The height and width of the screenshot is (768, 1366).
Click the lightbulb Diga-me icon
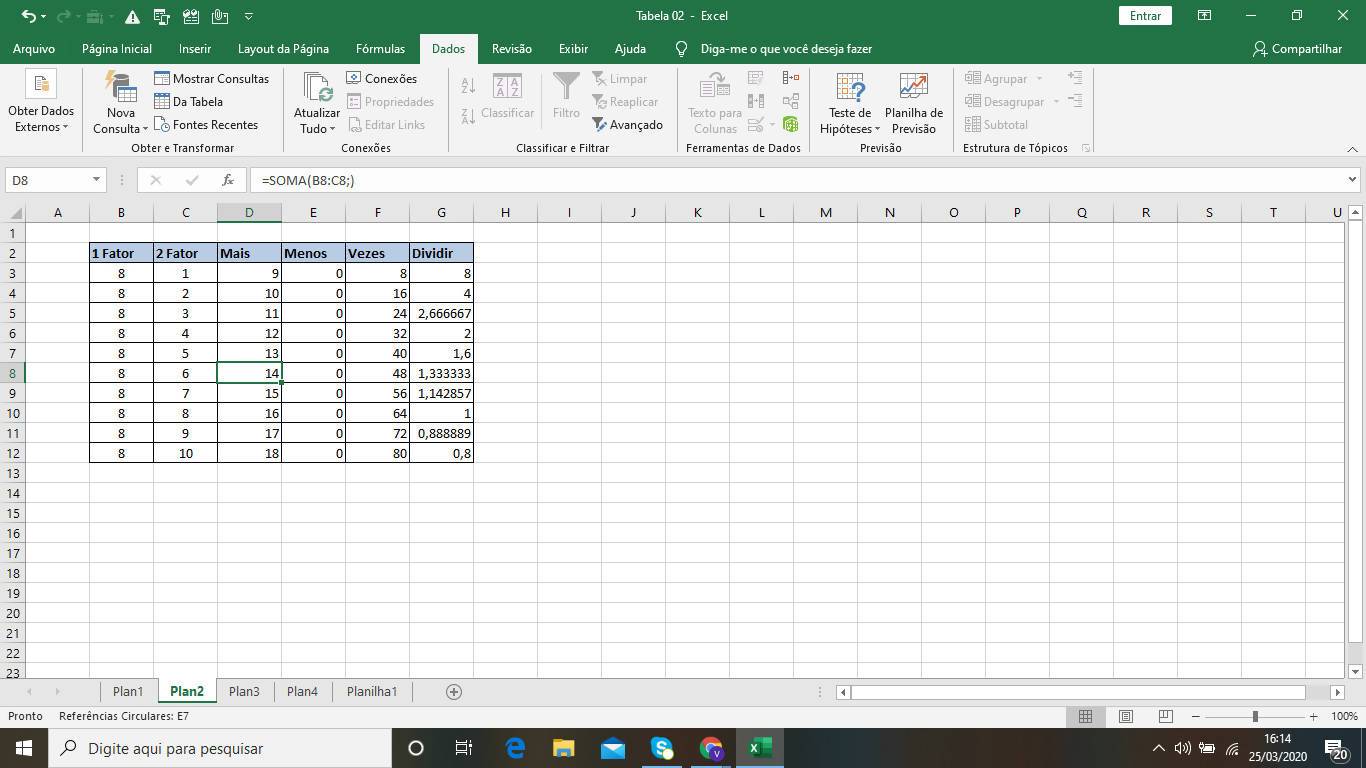point(681,48)
